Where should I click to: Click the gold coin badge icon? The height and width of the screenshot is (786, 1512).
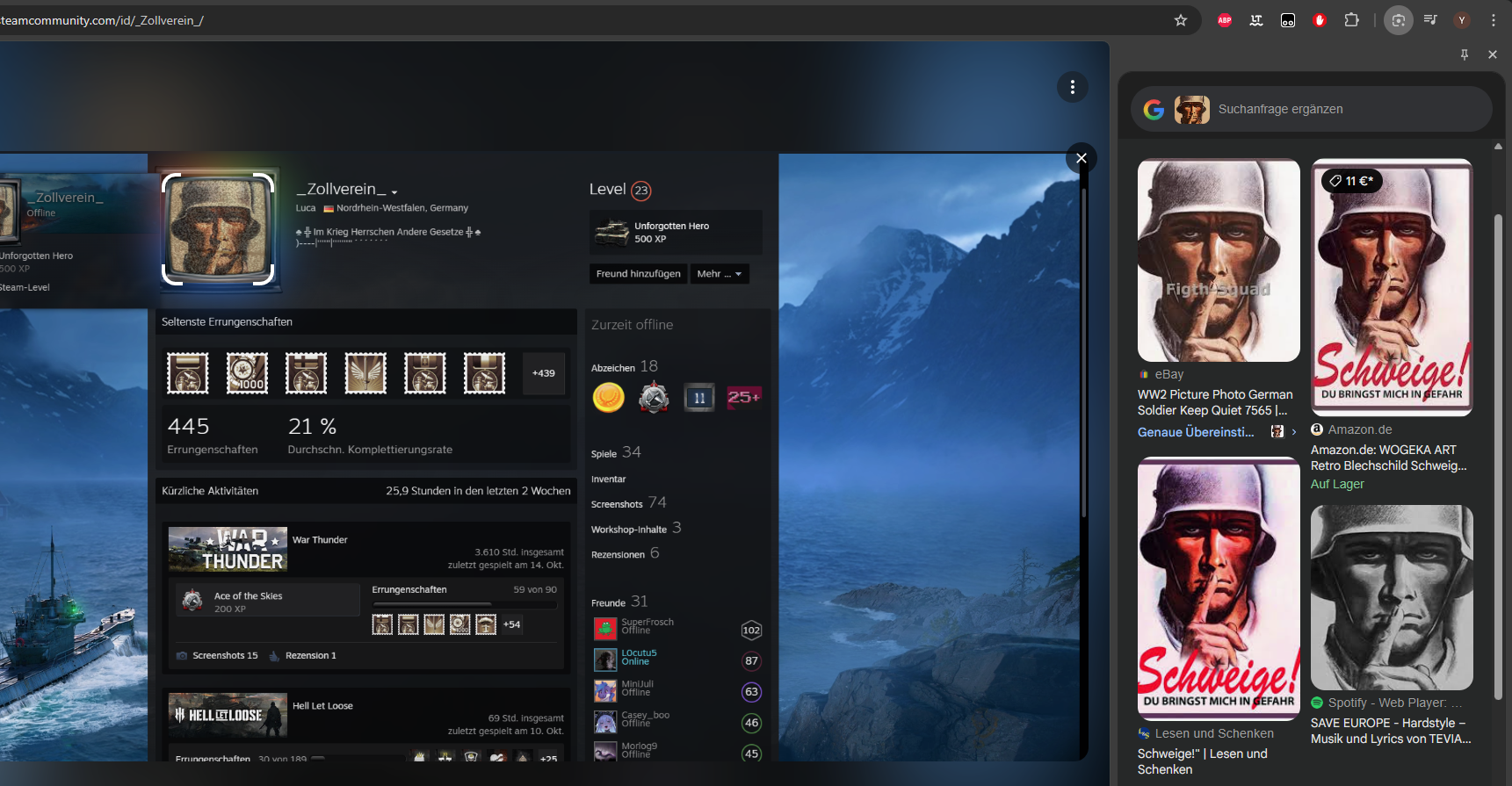pyautogui.click(x=608, y=398)
